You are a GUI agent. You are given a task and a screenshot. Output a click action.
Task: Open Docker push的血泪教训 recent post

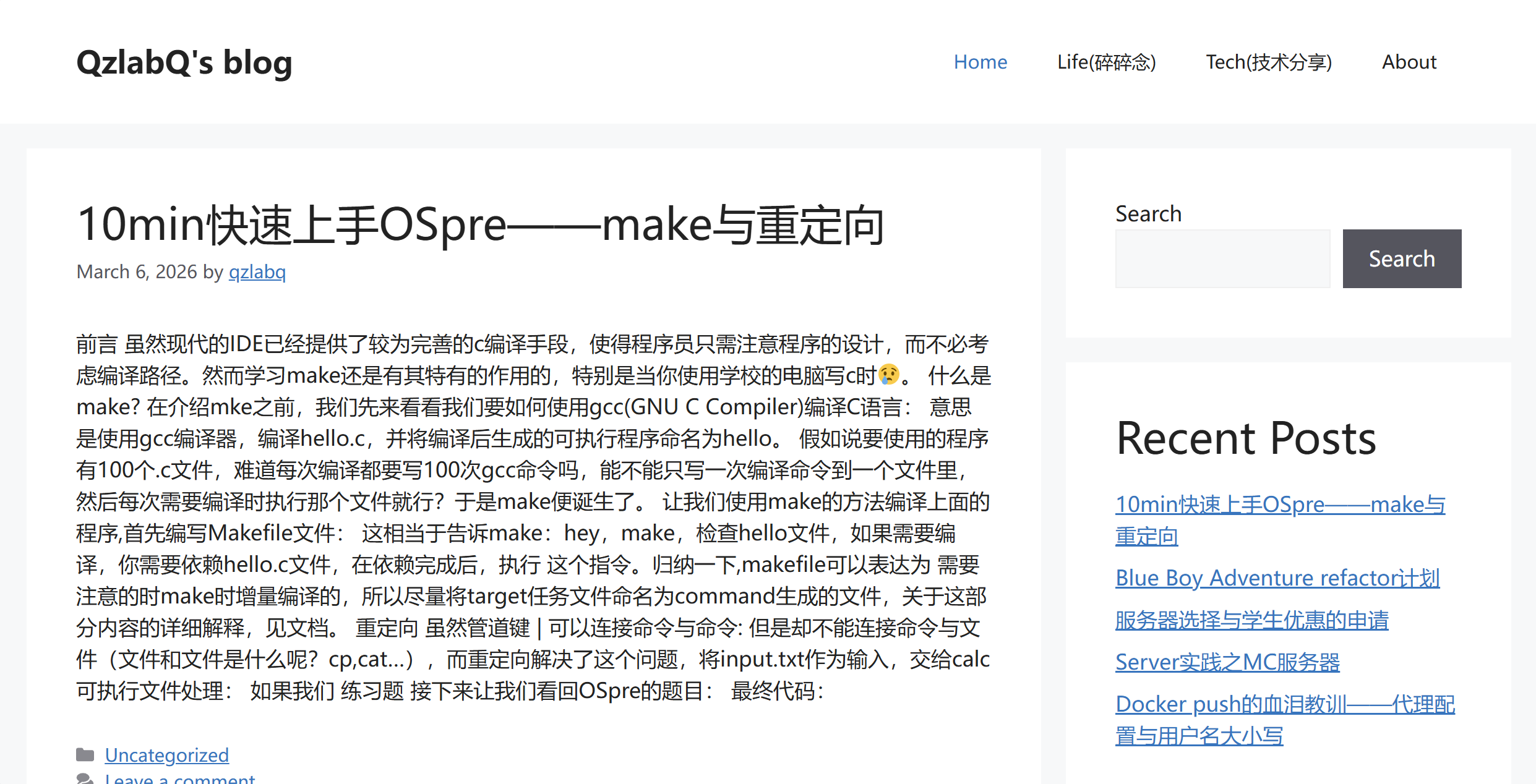(x=1285, y=704)
